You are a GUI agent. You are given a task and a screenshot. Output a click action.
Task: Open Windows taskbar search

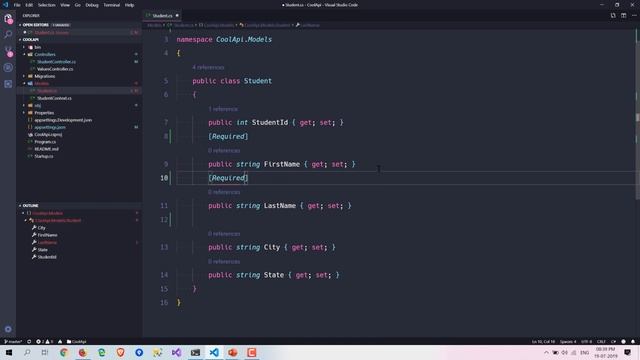pos(27,353)
